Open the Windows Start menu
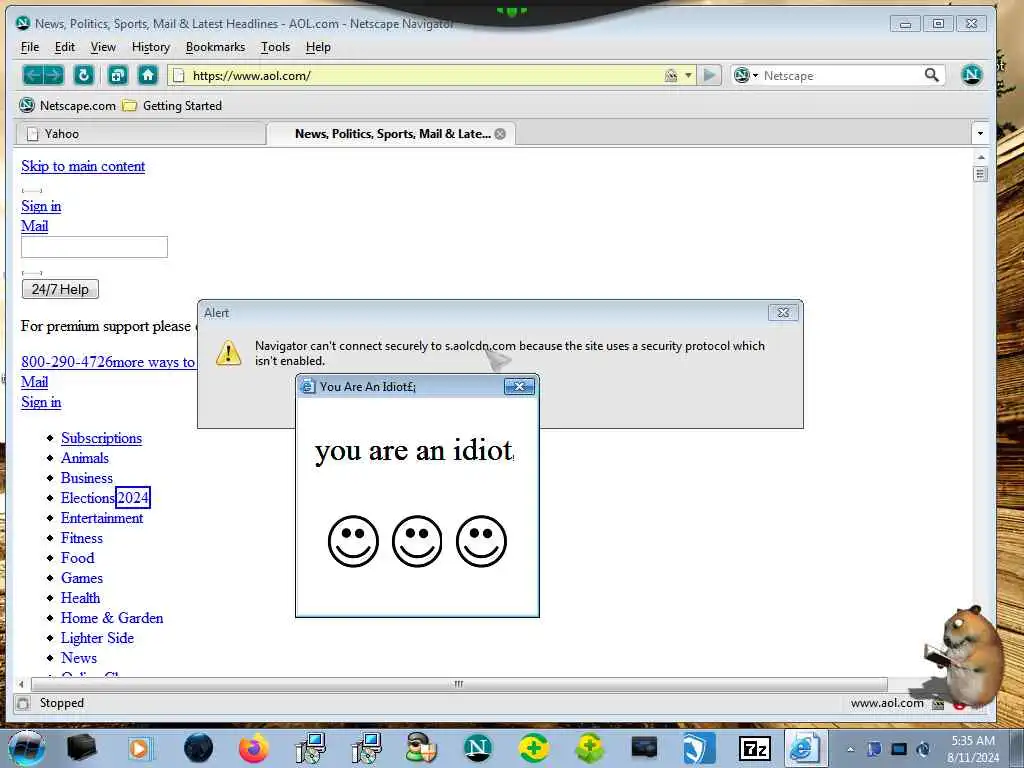This screenshot has width=1024, height=768. click(x=27, y=749)
